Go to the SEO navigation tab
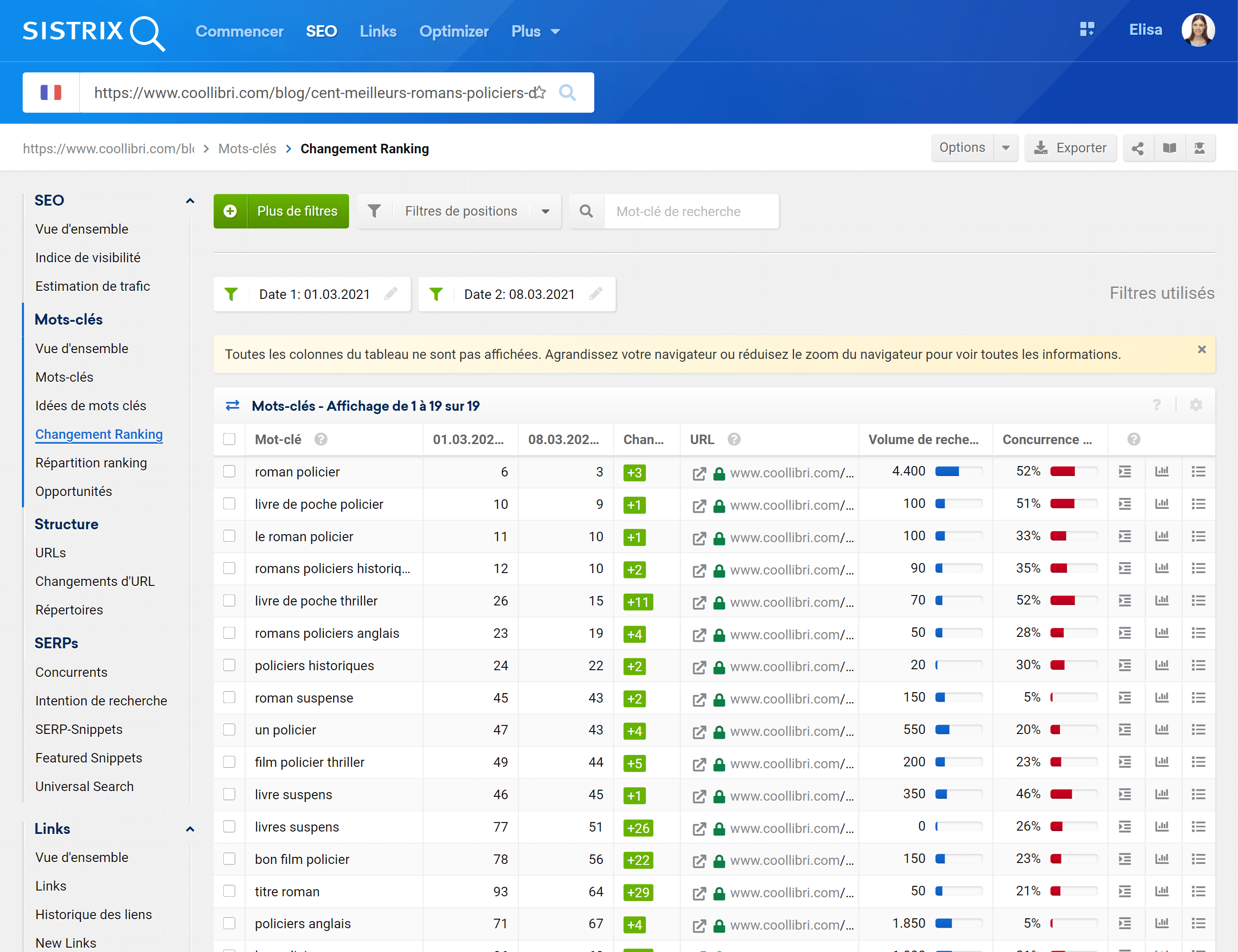This screenshot has width=1238, height=952. (x=321, y=32)
